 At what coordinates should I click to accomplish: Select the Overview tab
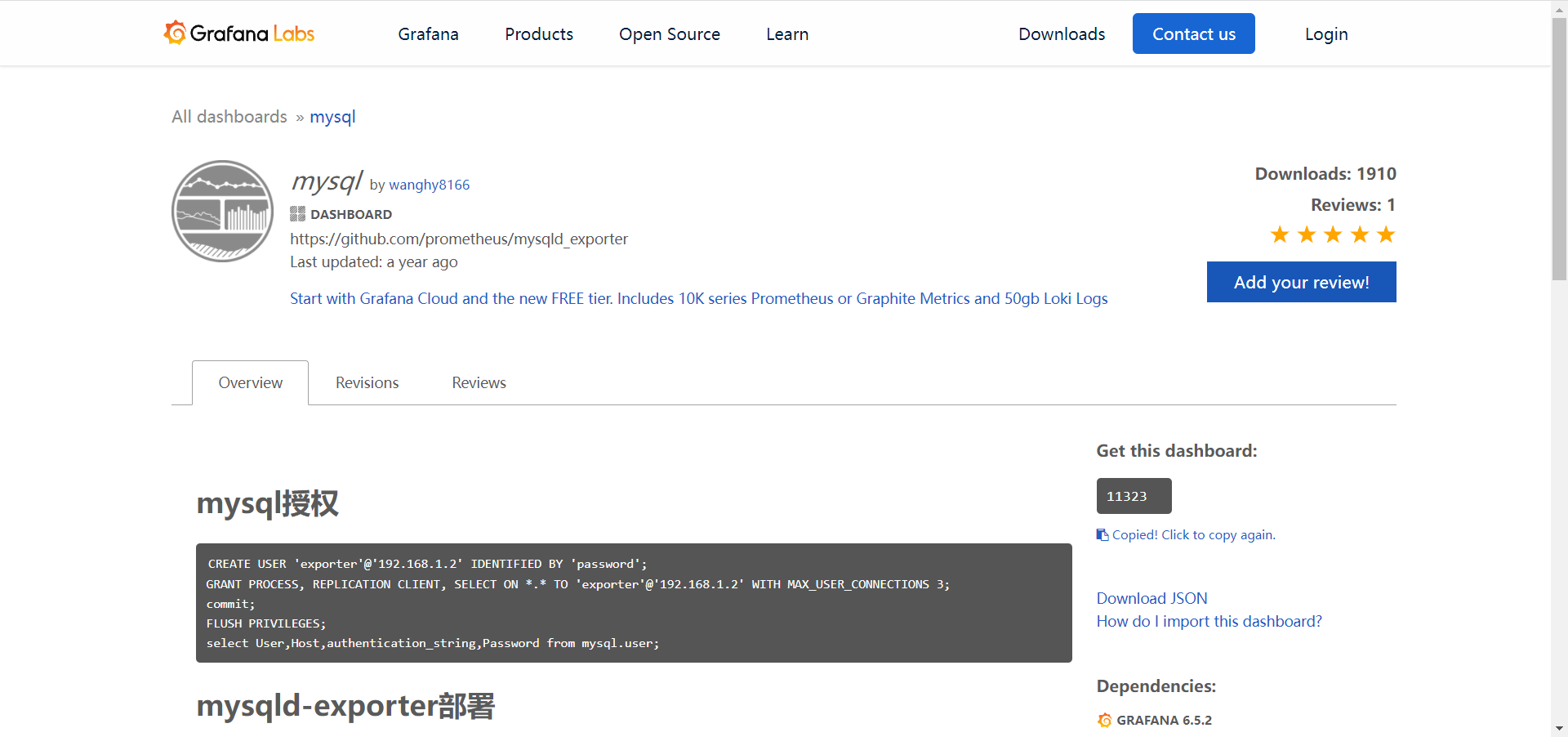coord(251,382)
